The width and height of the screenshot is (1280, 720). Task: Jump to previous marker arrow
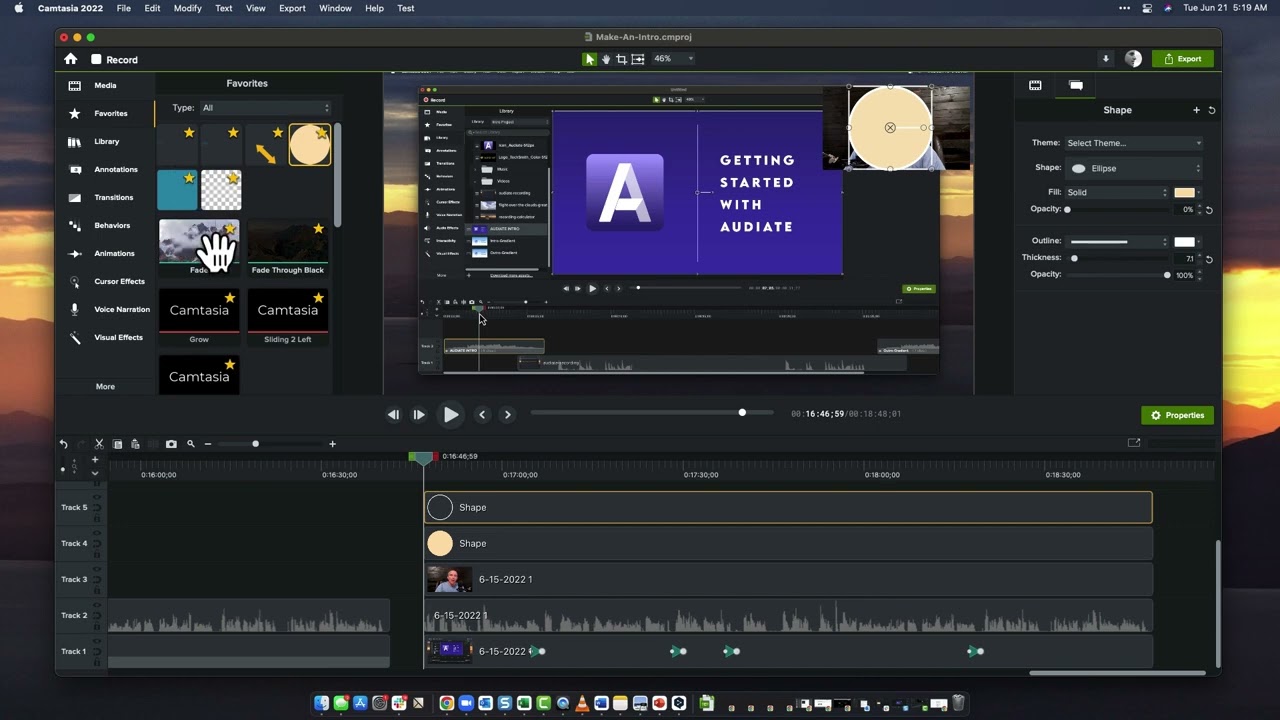(x=482, y=415)
